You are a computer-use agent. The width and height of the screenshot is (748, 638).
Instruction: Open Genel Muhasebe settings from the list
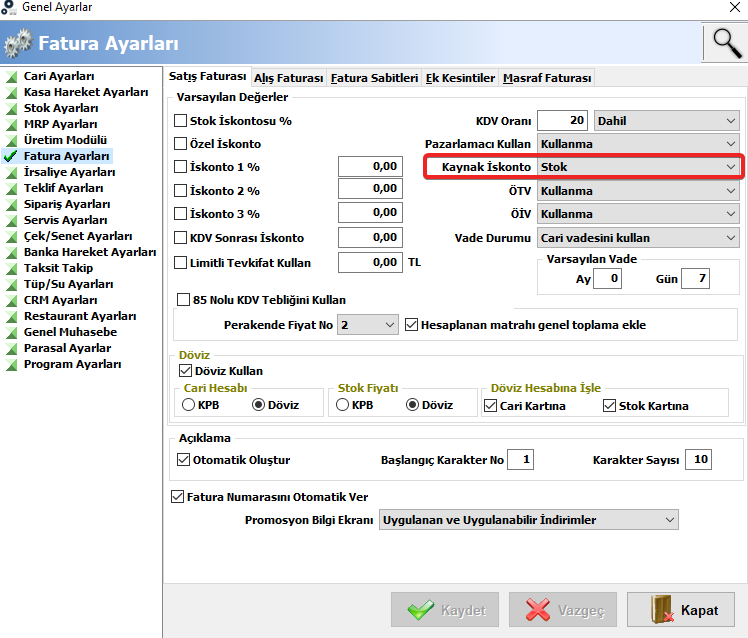click(71, 332)
